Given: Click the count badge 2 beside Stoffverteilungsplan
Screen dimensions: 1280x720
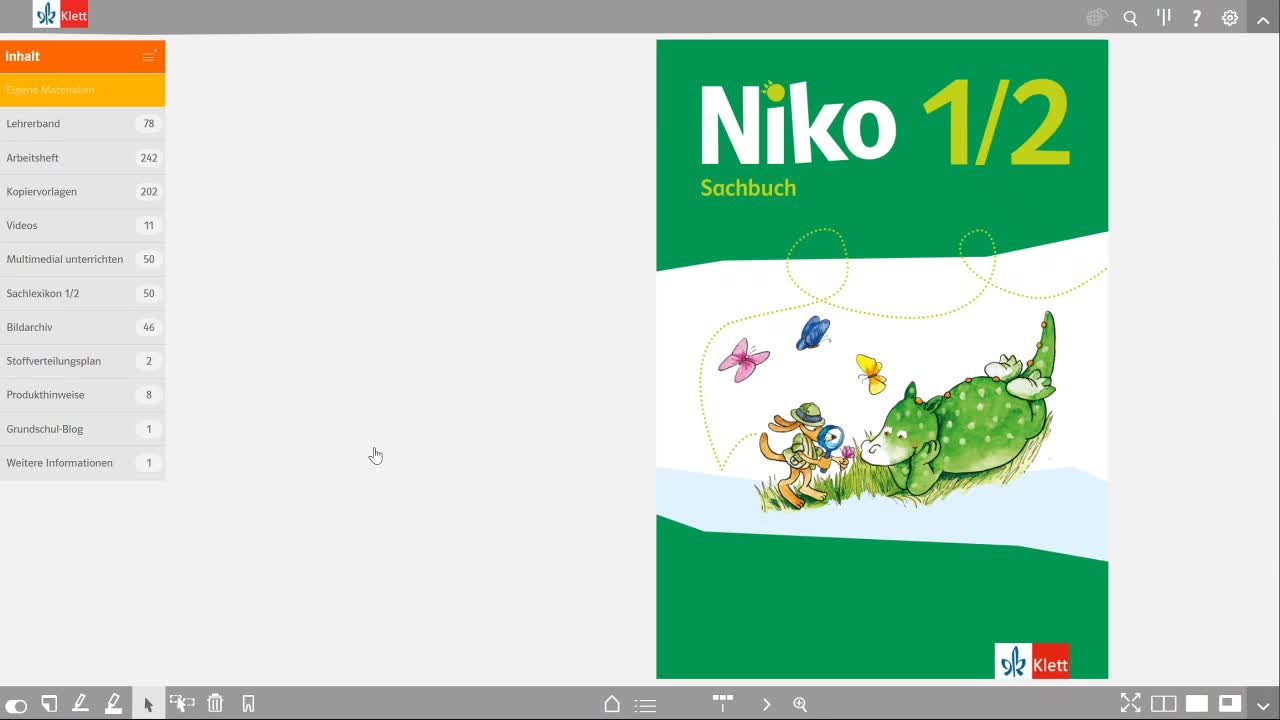Looking at the screenshot, I should click(x=149, y=361).
